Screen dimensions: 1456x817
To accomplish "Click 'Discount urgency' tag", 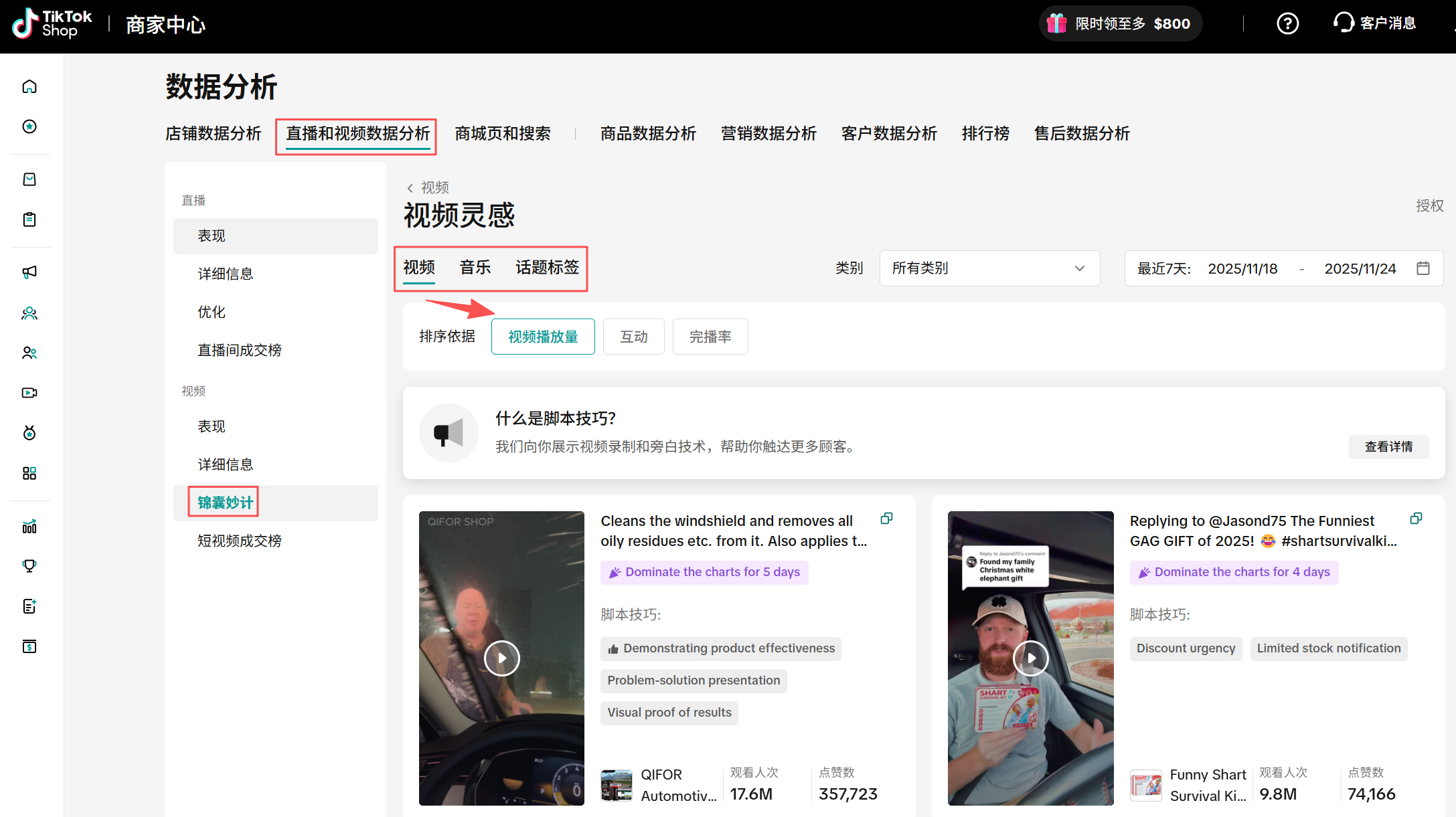I will point(1186,649).
